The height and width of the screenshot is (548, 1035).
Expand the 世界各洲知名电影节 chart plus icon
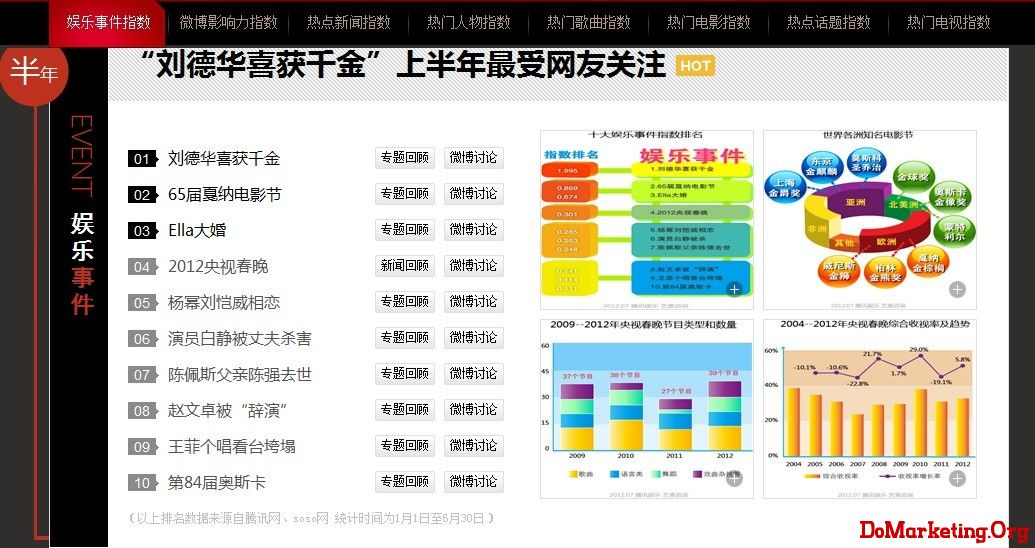(x=957, y=289)
